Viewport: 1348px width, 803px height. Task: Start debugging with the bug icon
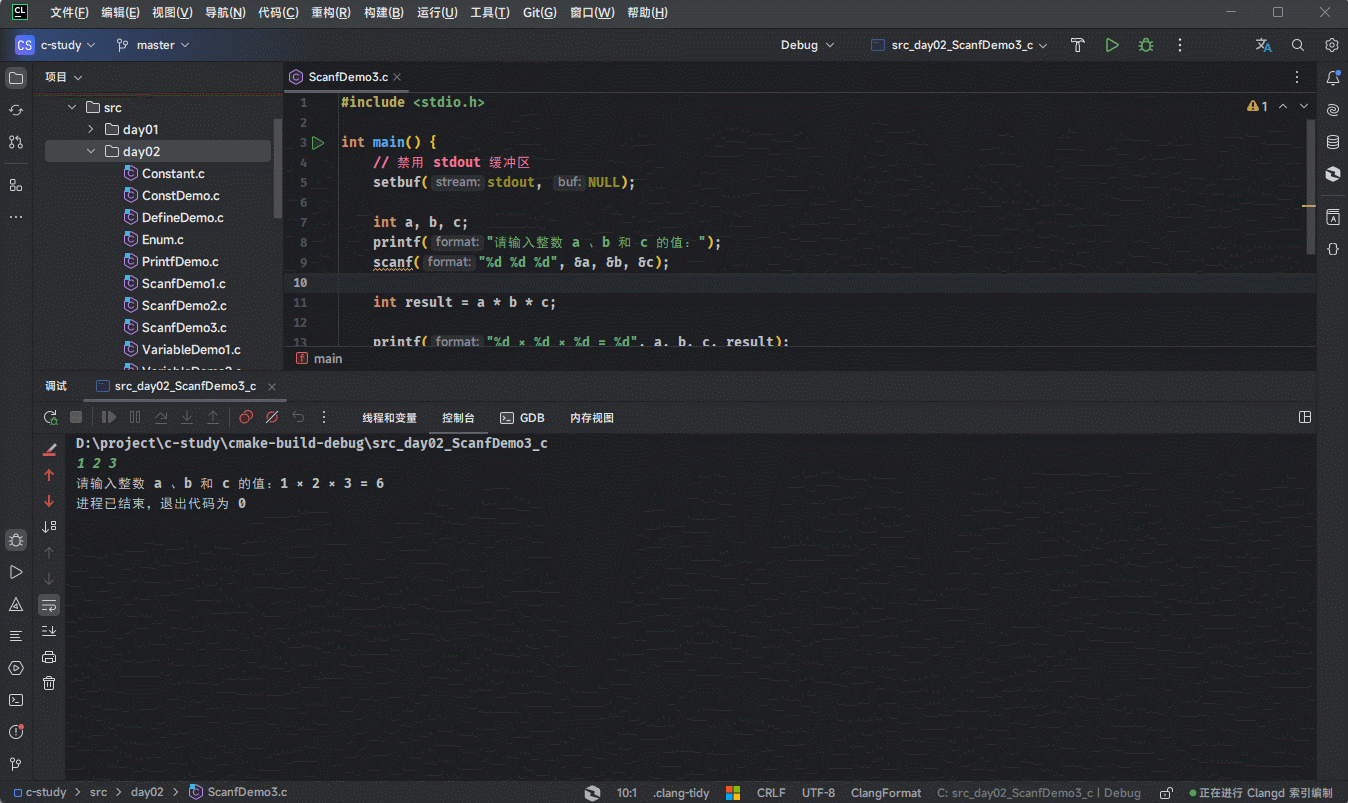pos(1145,45)
